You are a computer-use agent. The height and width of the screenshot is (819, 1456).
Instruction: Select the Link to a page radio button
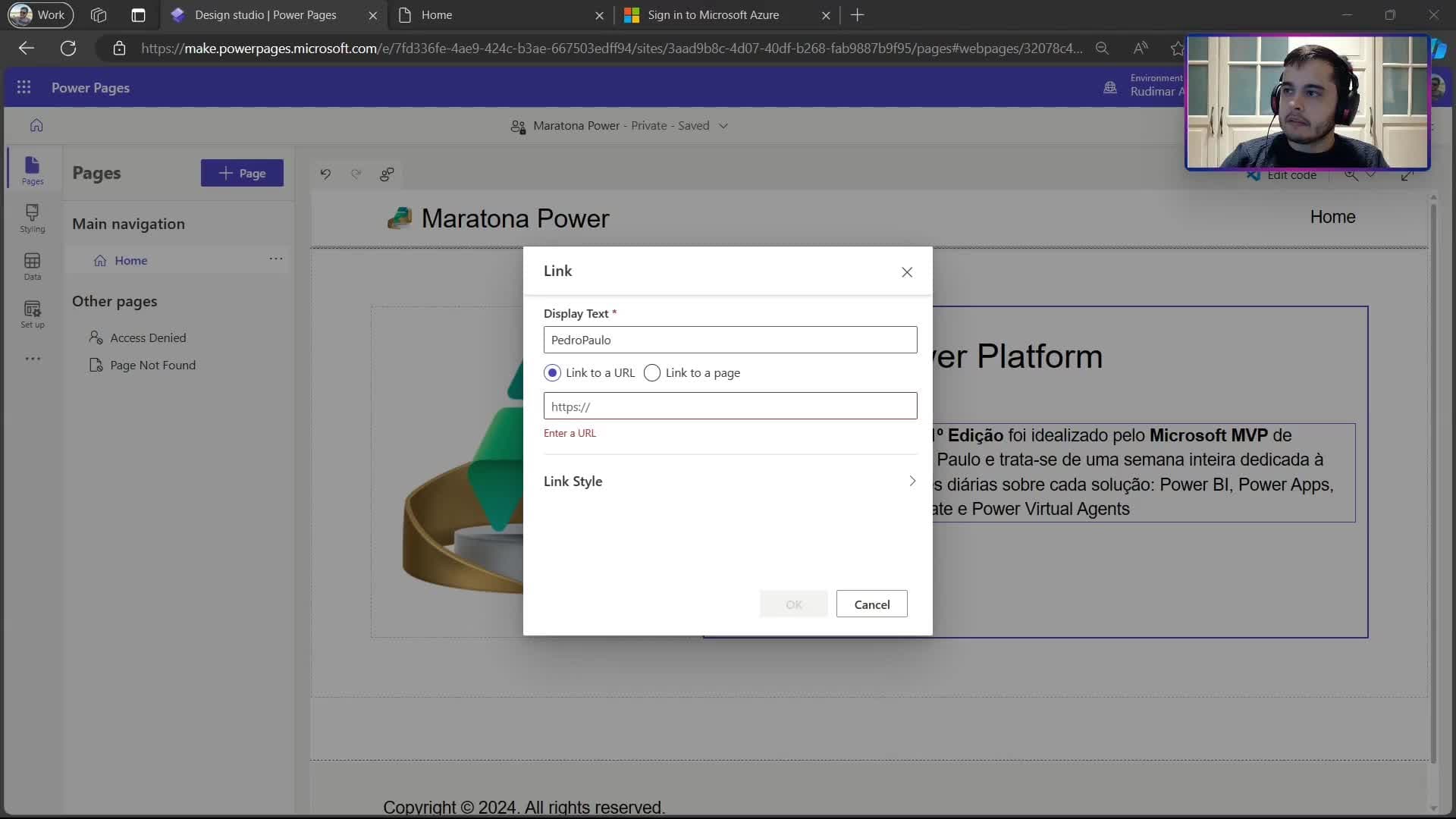point(651,373)
